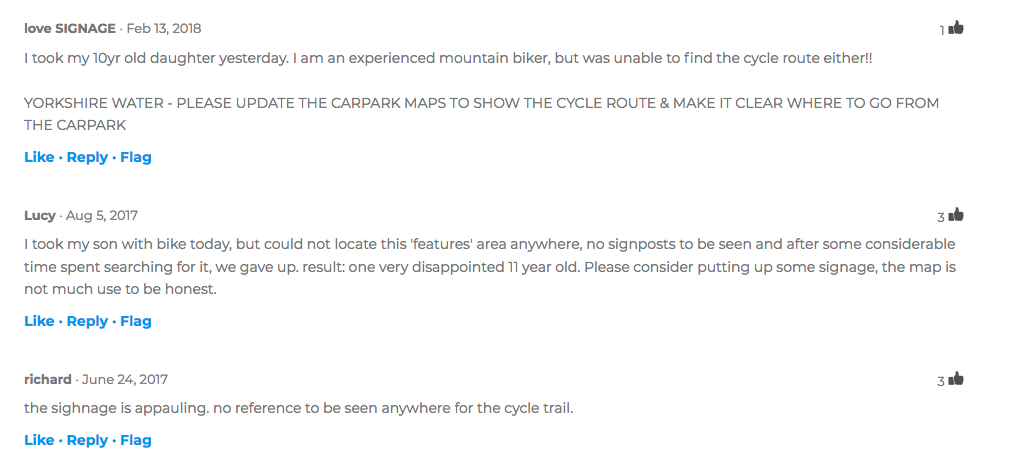Flag richard's comment

coord(136,440)
